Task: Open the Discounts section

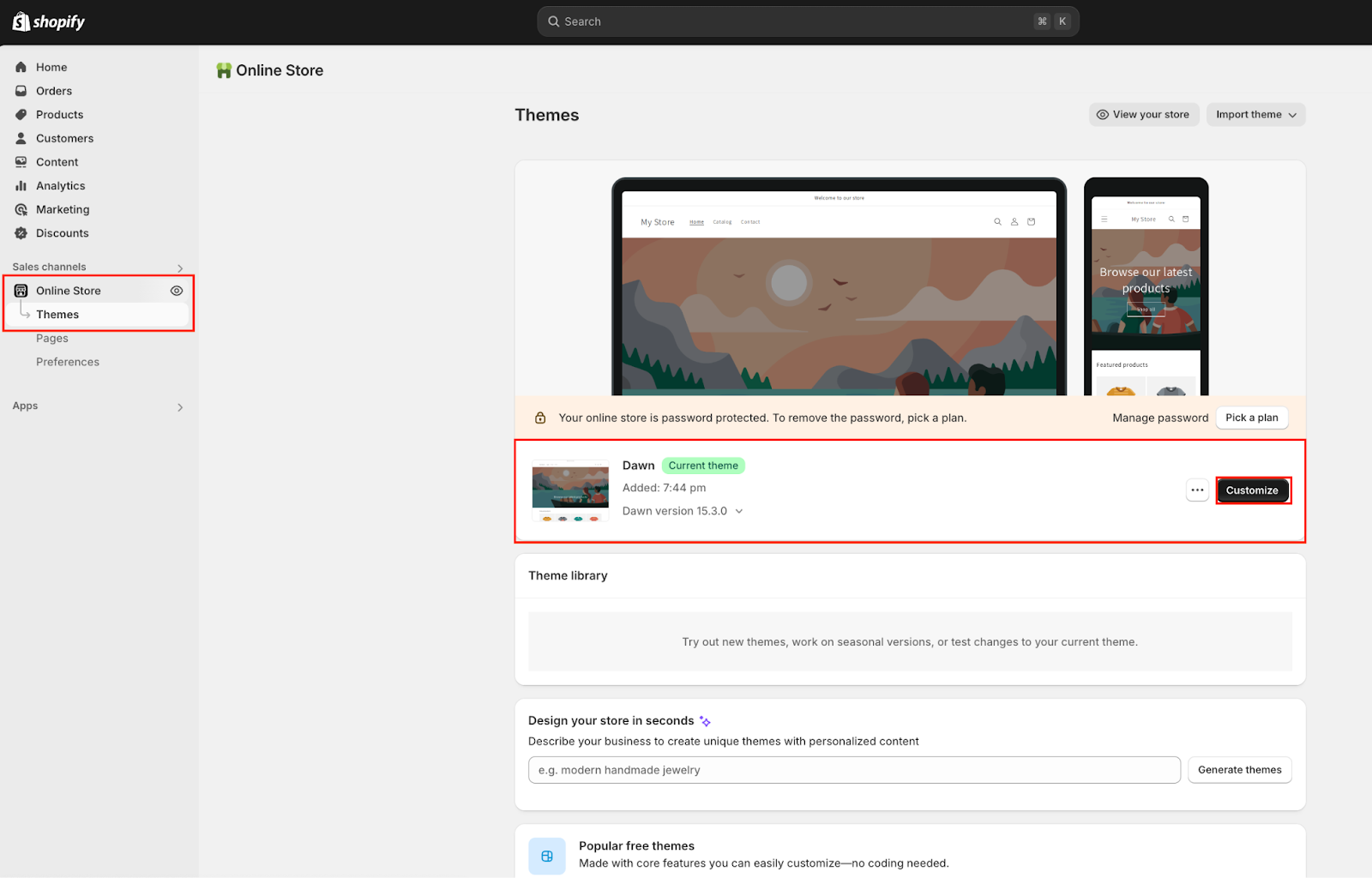Action: pos(62,233)
